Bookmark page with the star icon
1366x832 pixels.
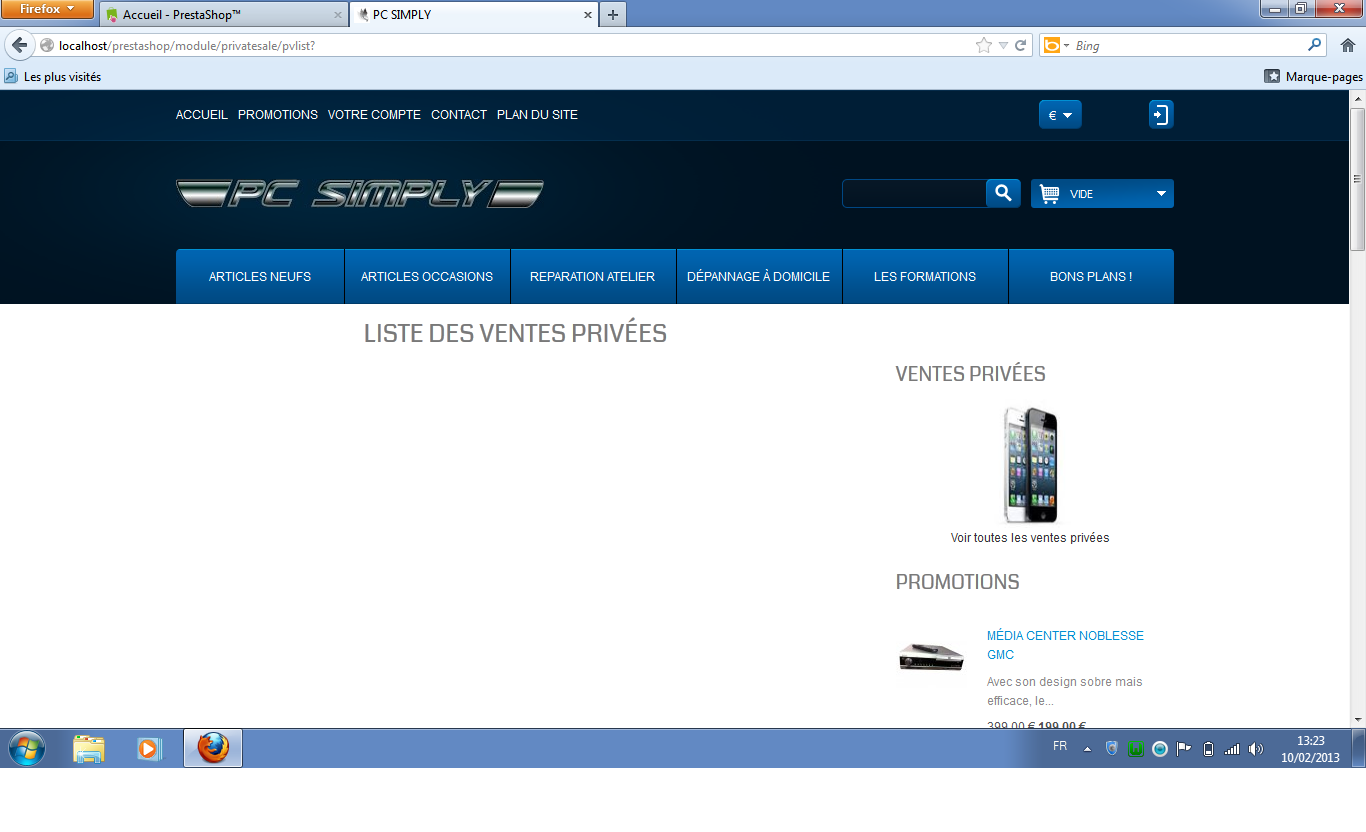click(x=984, y=45)
